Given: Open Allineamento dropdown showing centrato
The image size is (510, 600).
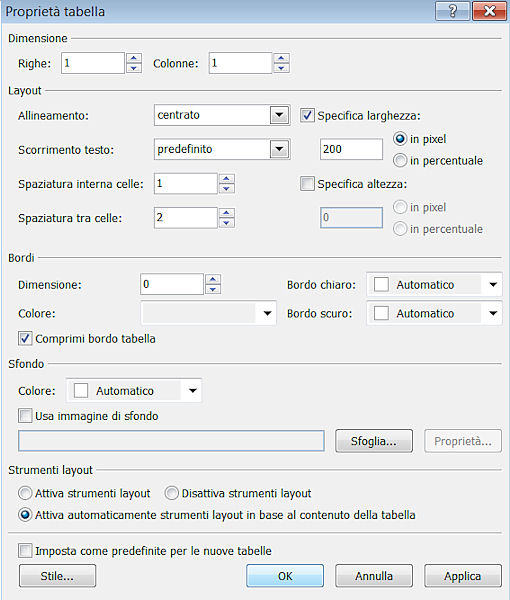Looking at the screenshot, I should coord(222,115).
